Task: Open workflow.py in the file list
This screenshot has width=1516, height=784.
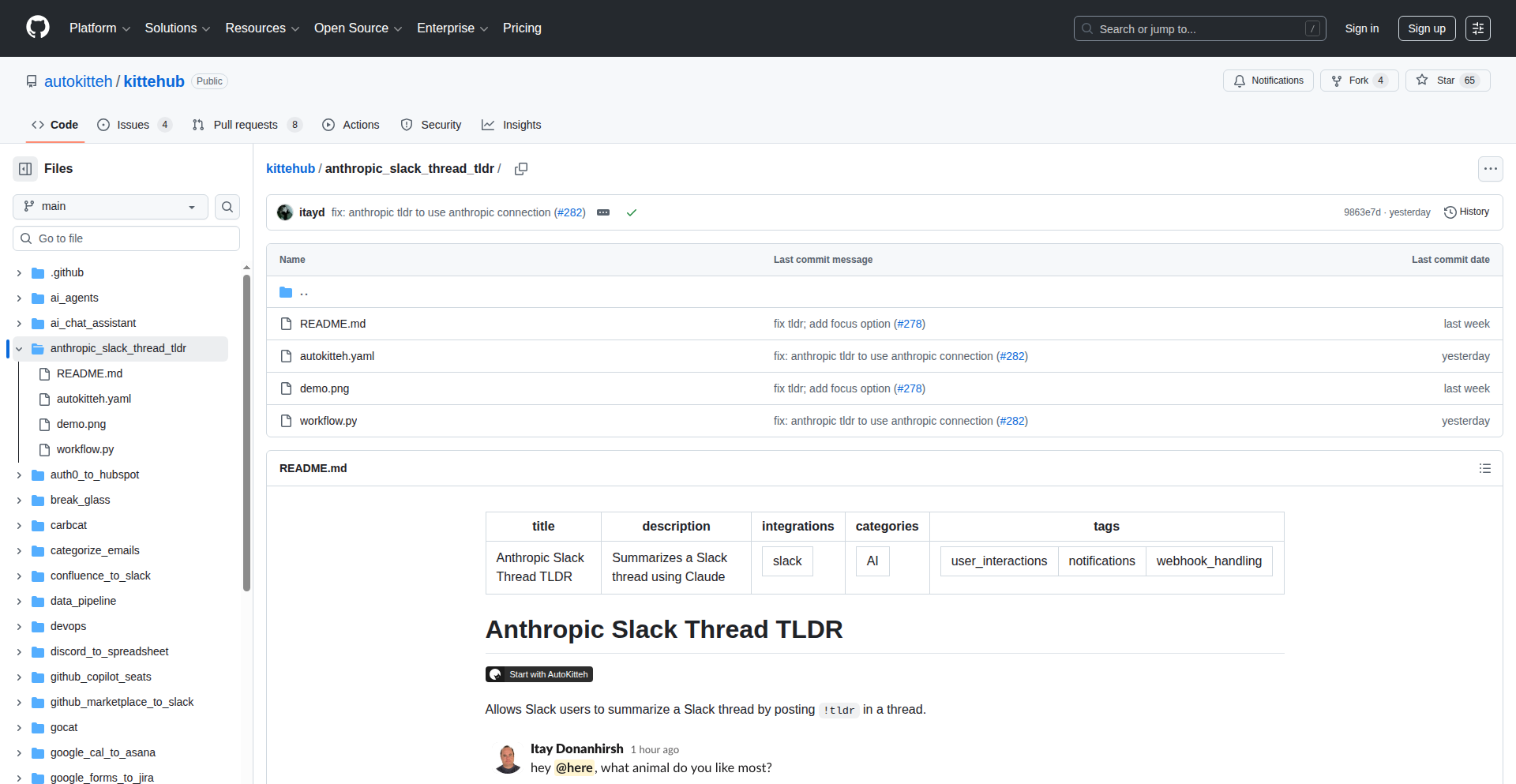Action: coord(328,421)
